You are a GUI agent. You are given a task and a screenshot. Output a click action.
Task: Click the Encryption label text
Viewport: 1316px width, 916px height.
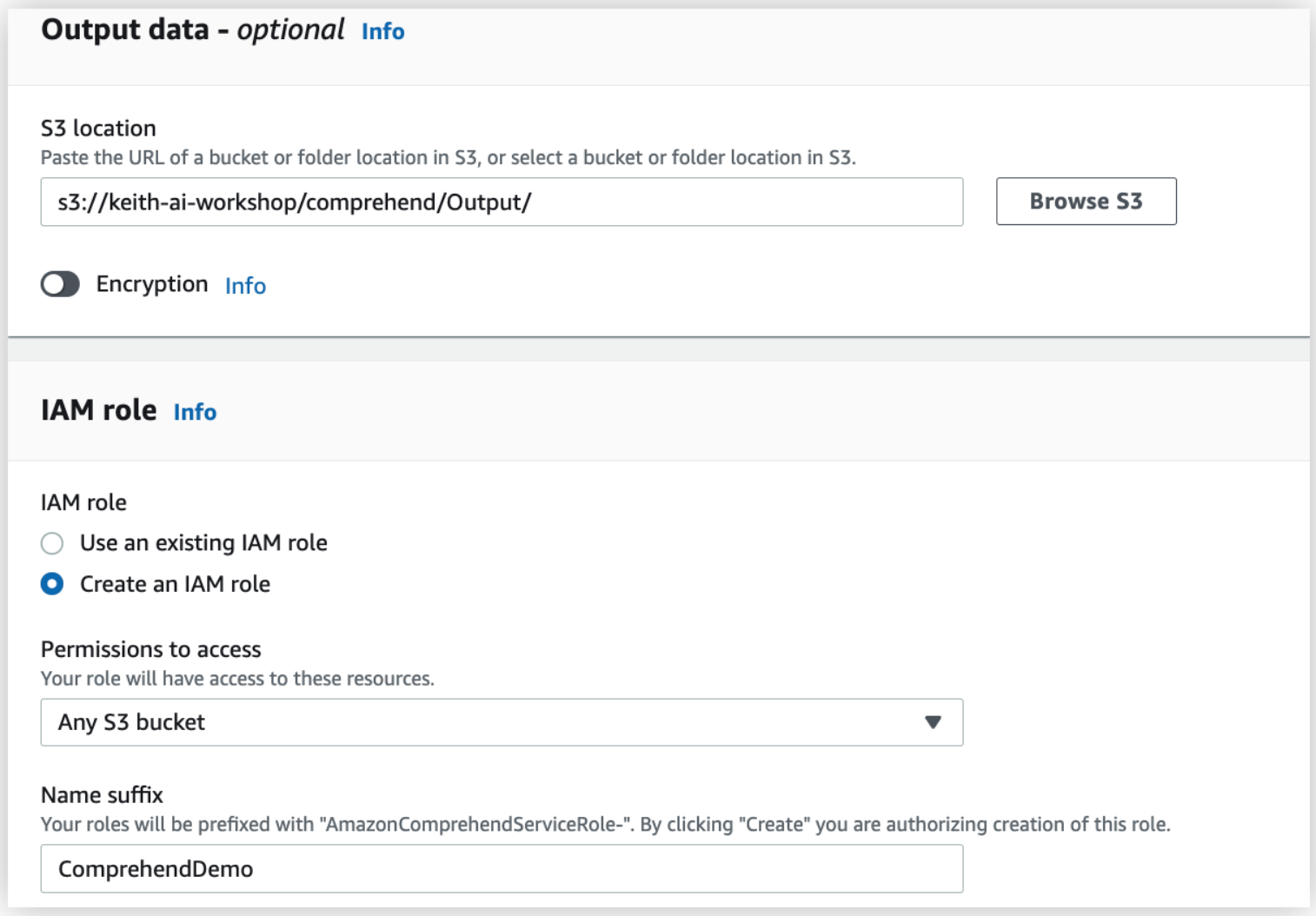[x=152, y=284]
